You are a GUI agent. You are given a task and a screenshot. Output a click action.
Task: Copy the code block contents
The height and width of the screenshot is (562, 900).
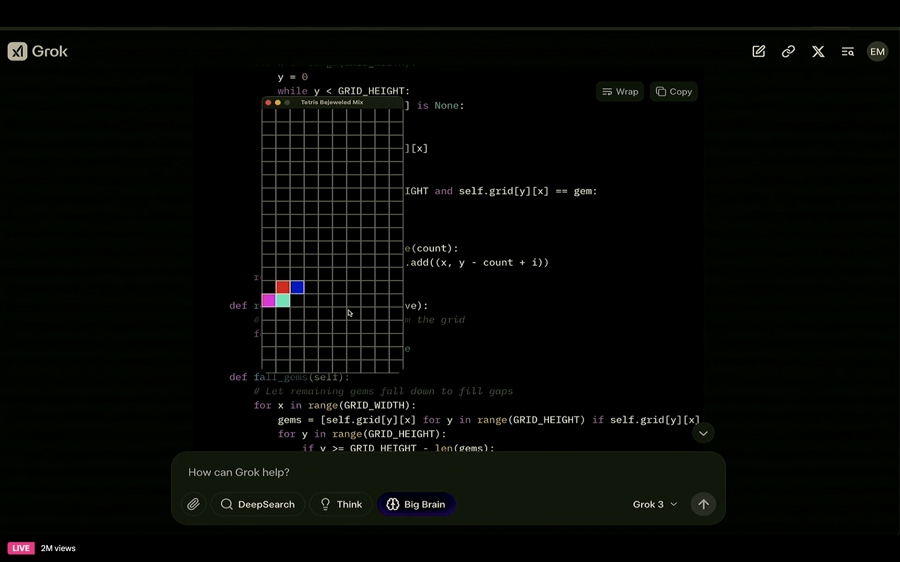tap(674, 91)
